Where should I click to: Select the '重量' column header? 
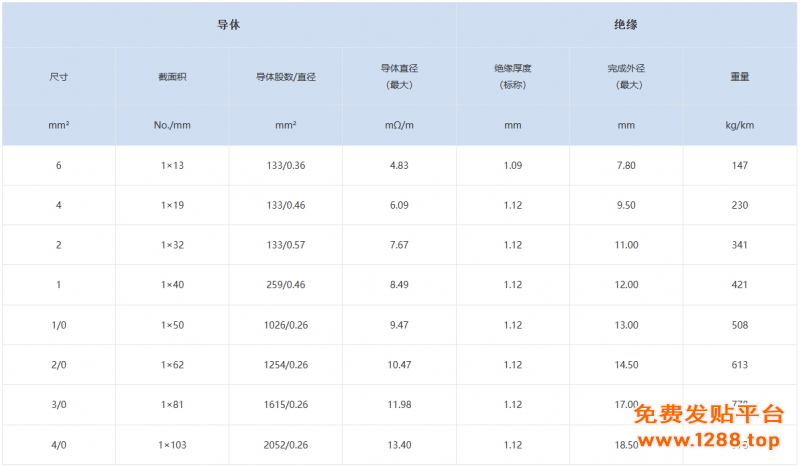click(x=740, y=77)
